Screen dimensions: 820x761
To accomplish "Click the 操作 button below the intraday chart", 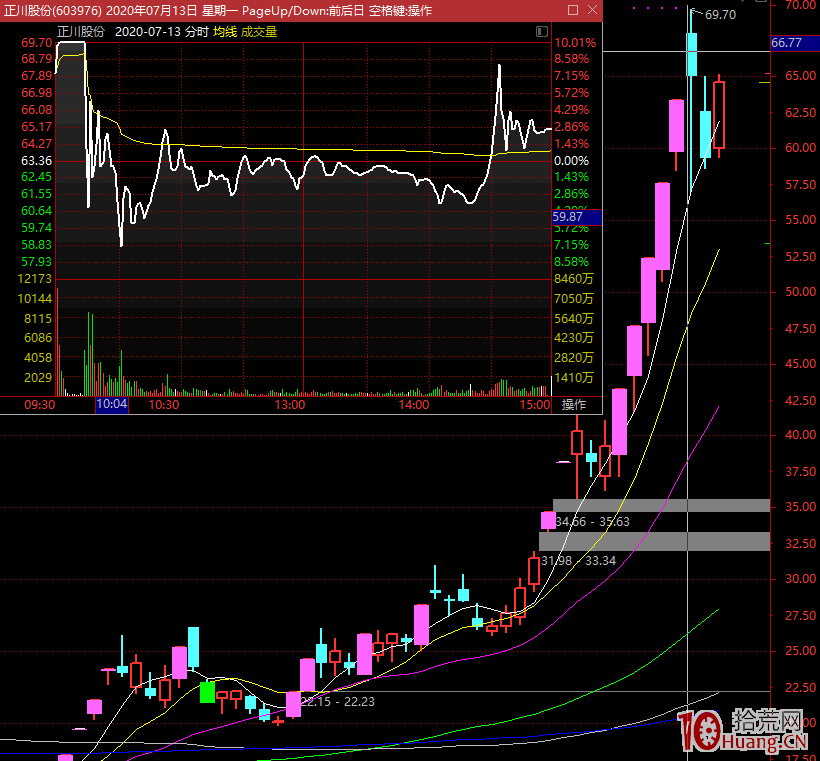I will pyautogui.click(x=574, y=405).
